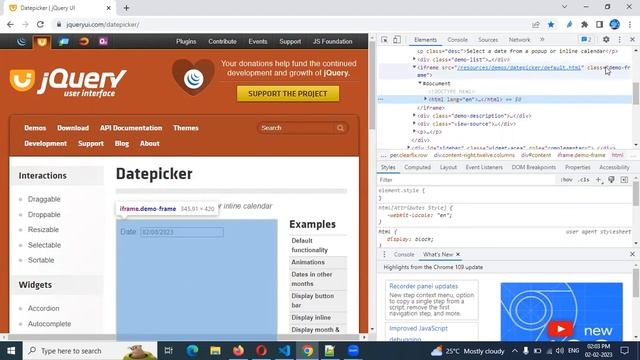640x360 pixels.
Task: Open the Computed styles tab
Action: pos(417,167)
